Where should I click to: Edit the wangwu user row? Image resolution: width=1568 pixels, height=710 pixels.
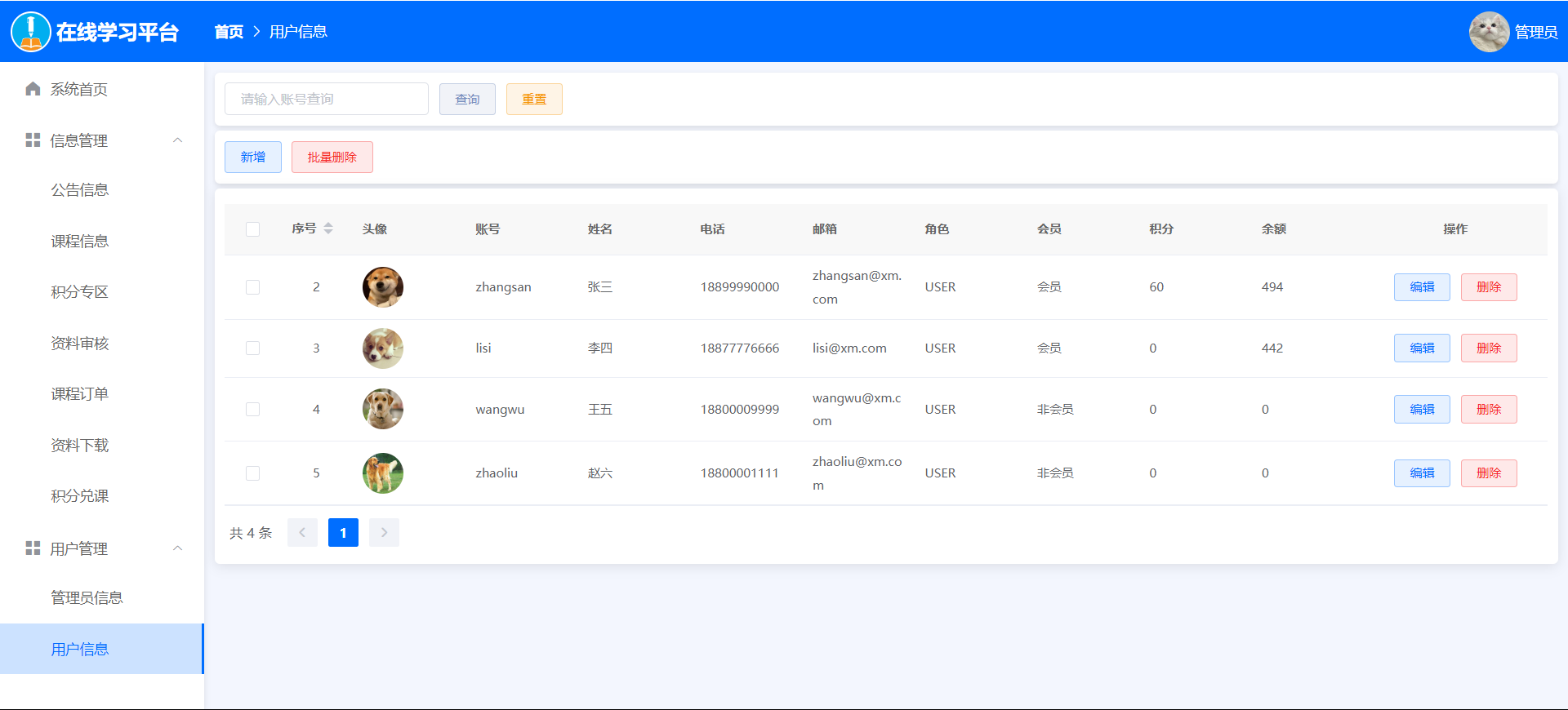[x=1422, y=410]
